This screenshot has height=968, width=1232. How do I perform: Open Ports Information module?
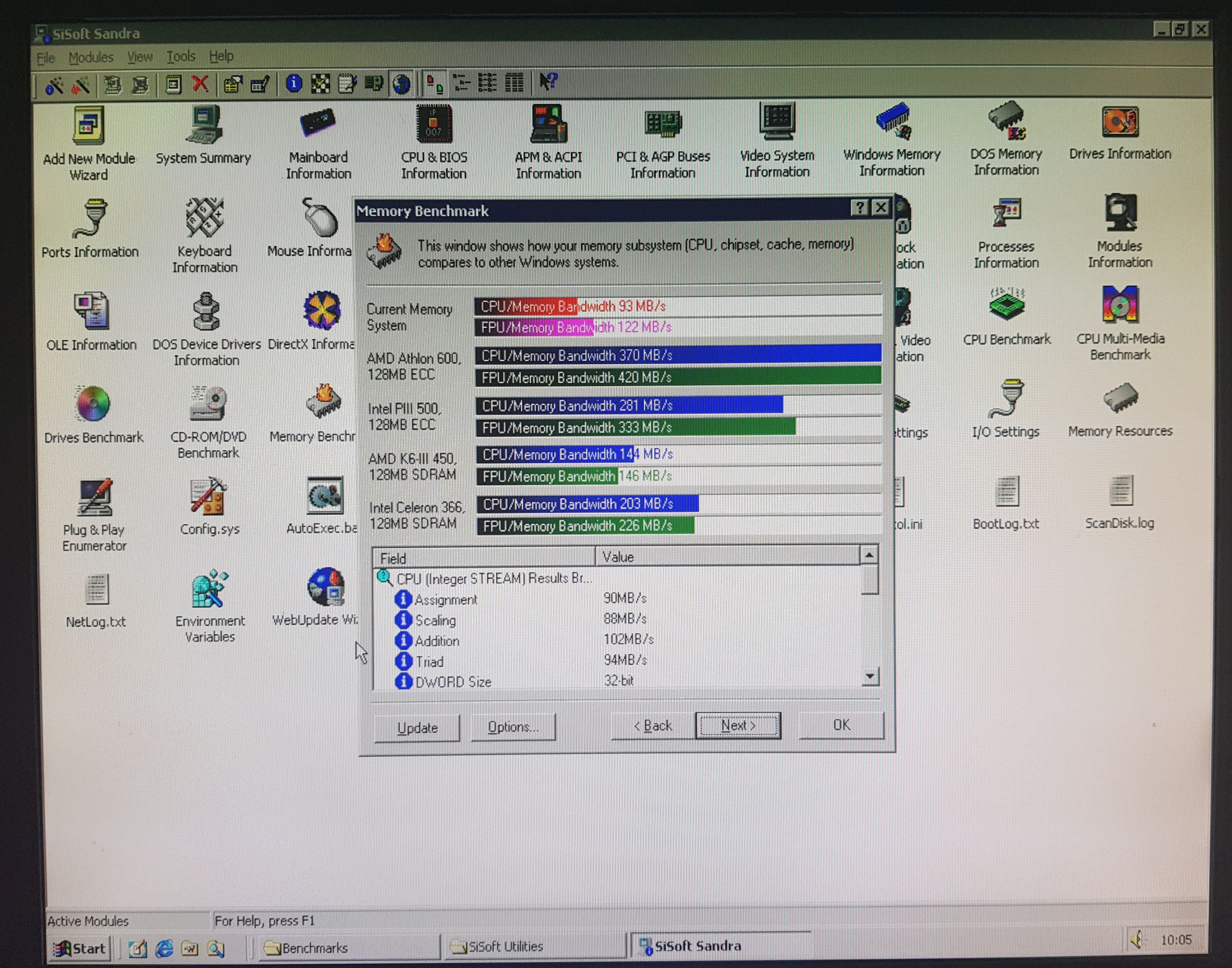click(90, 229)
